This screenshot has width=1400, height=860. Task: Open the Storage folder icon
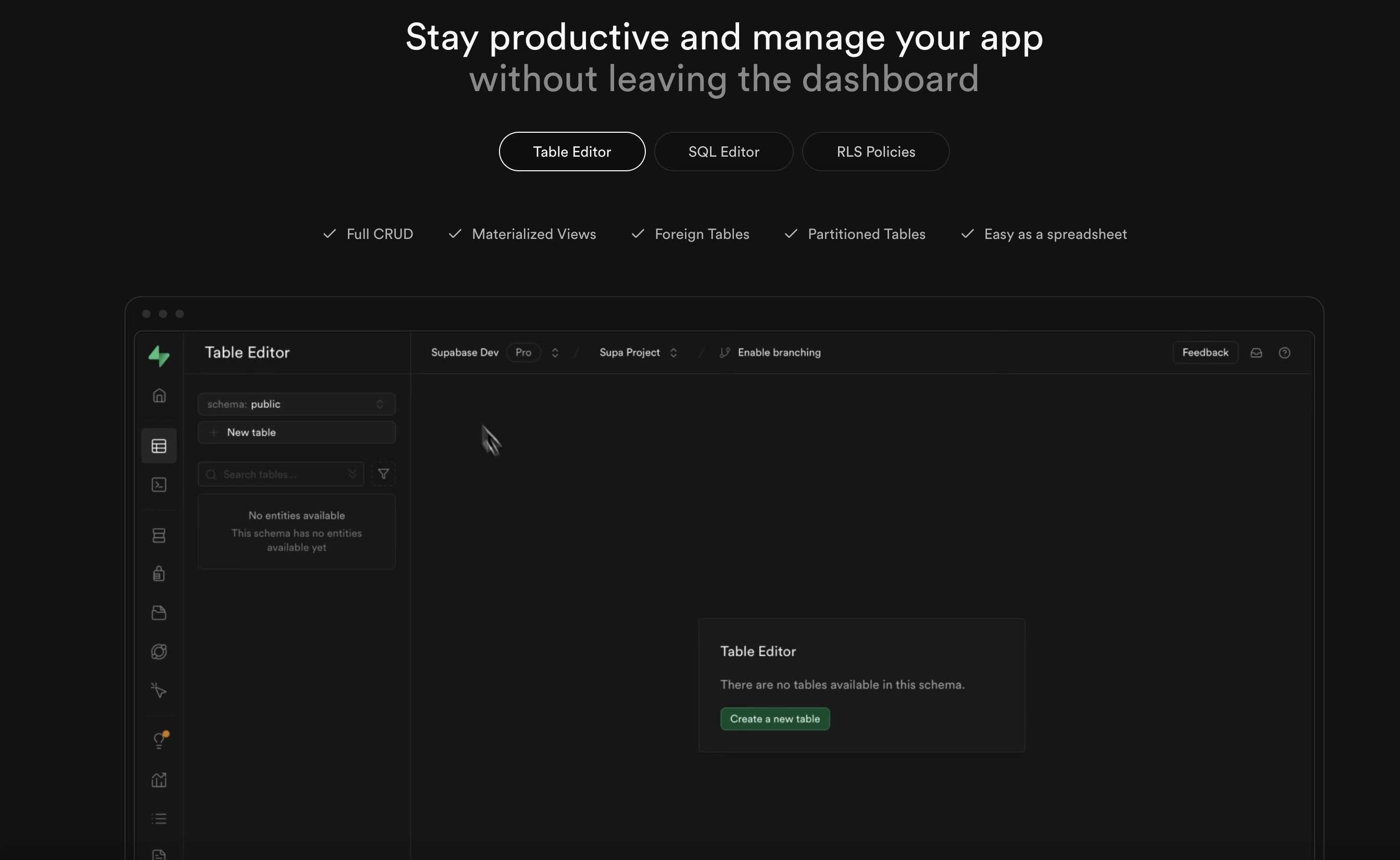[159, 613]
